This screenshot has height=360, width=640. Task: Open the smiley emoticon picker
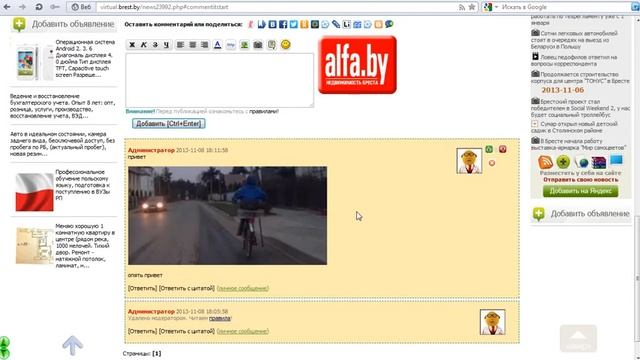coord(285,44)
